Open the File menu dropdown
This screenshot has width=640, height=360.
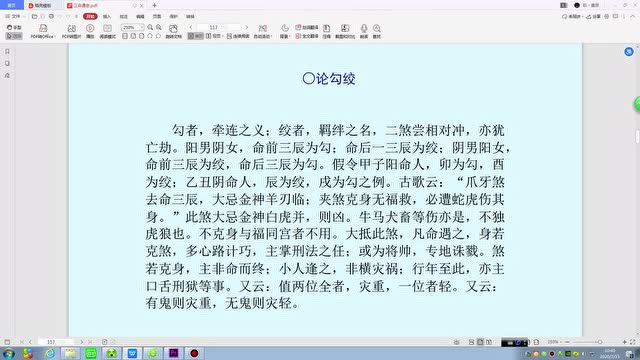click(16, 16)
